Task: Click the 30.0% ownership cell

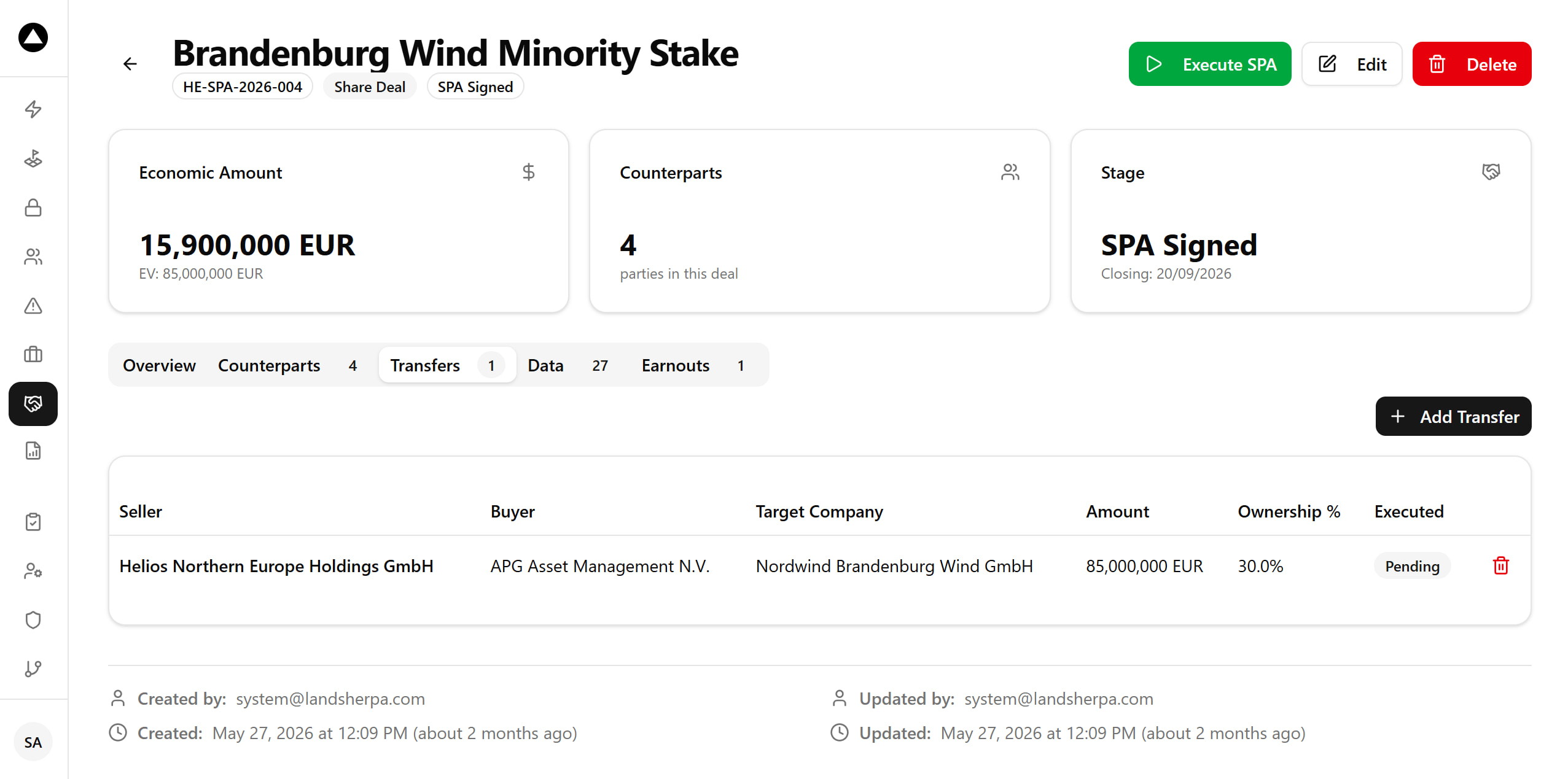Action: pos(1260,565)
